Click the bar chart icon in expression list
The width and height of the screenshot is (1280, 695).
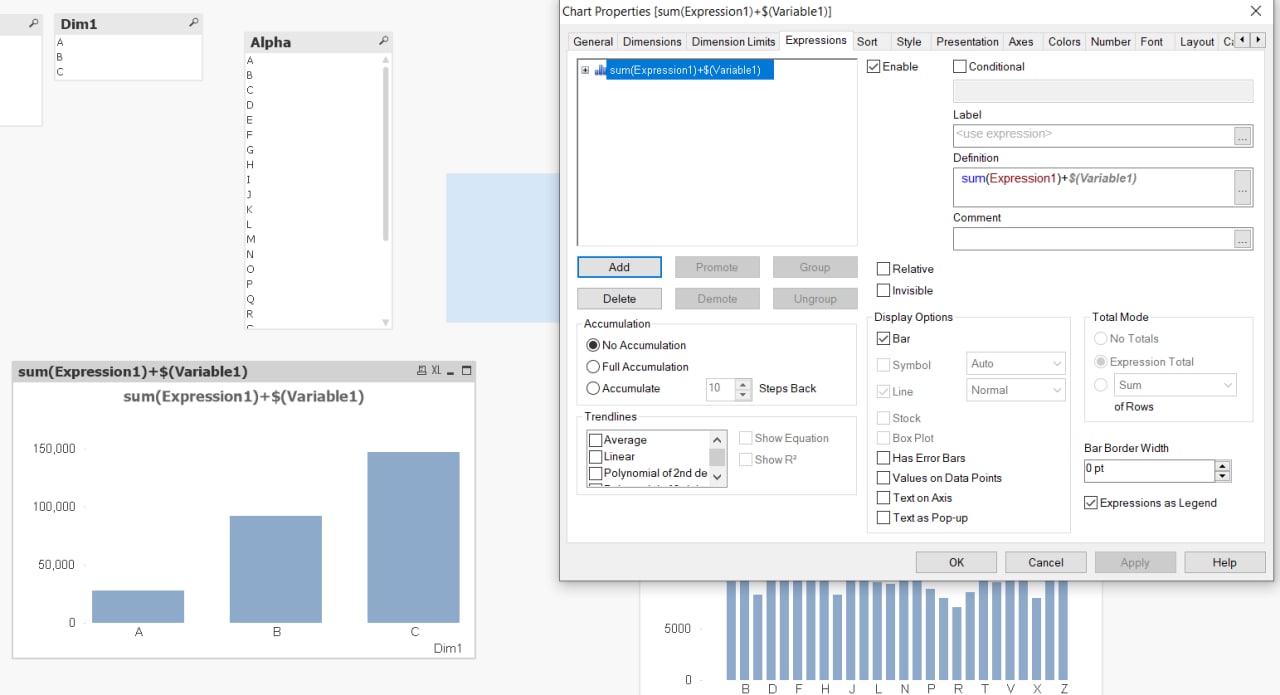[600, 70]
